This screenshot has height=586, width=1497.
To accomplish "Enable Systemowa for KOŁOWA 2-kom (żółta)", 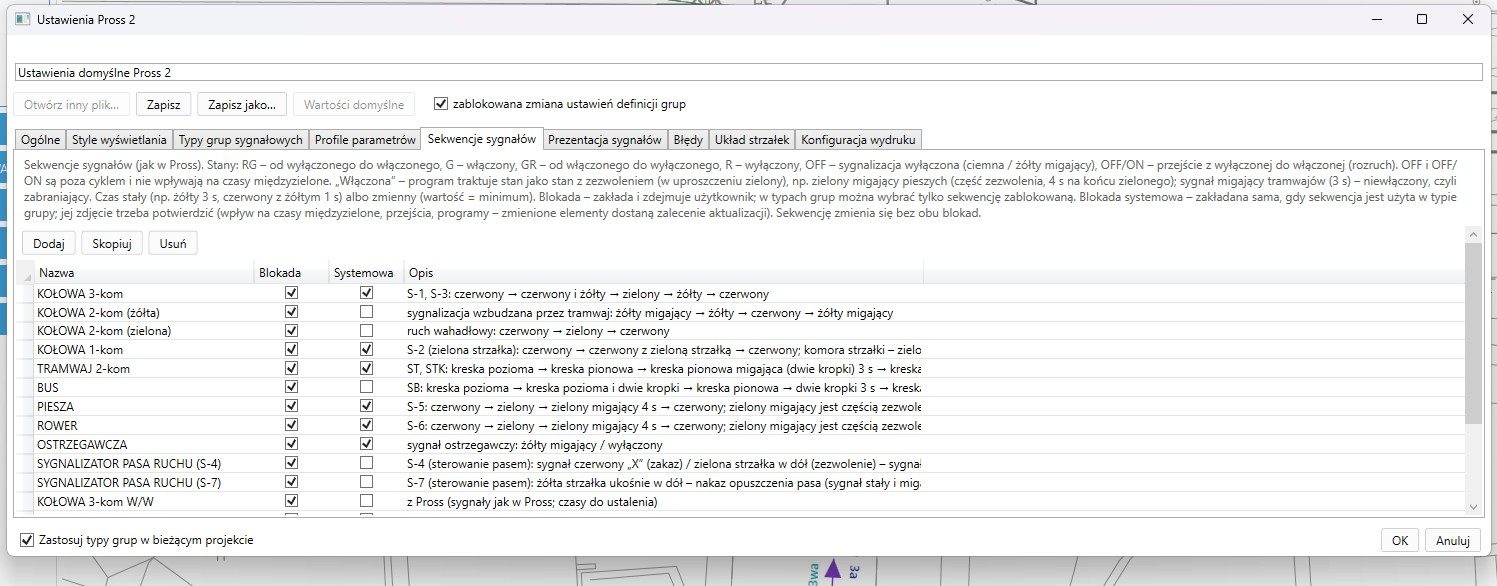I will (x=367, y=312).
